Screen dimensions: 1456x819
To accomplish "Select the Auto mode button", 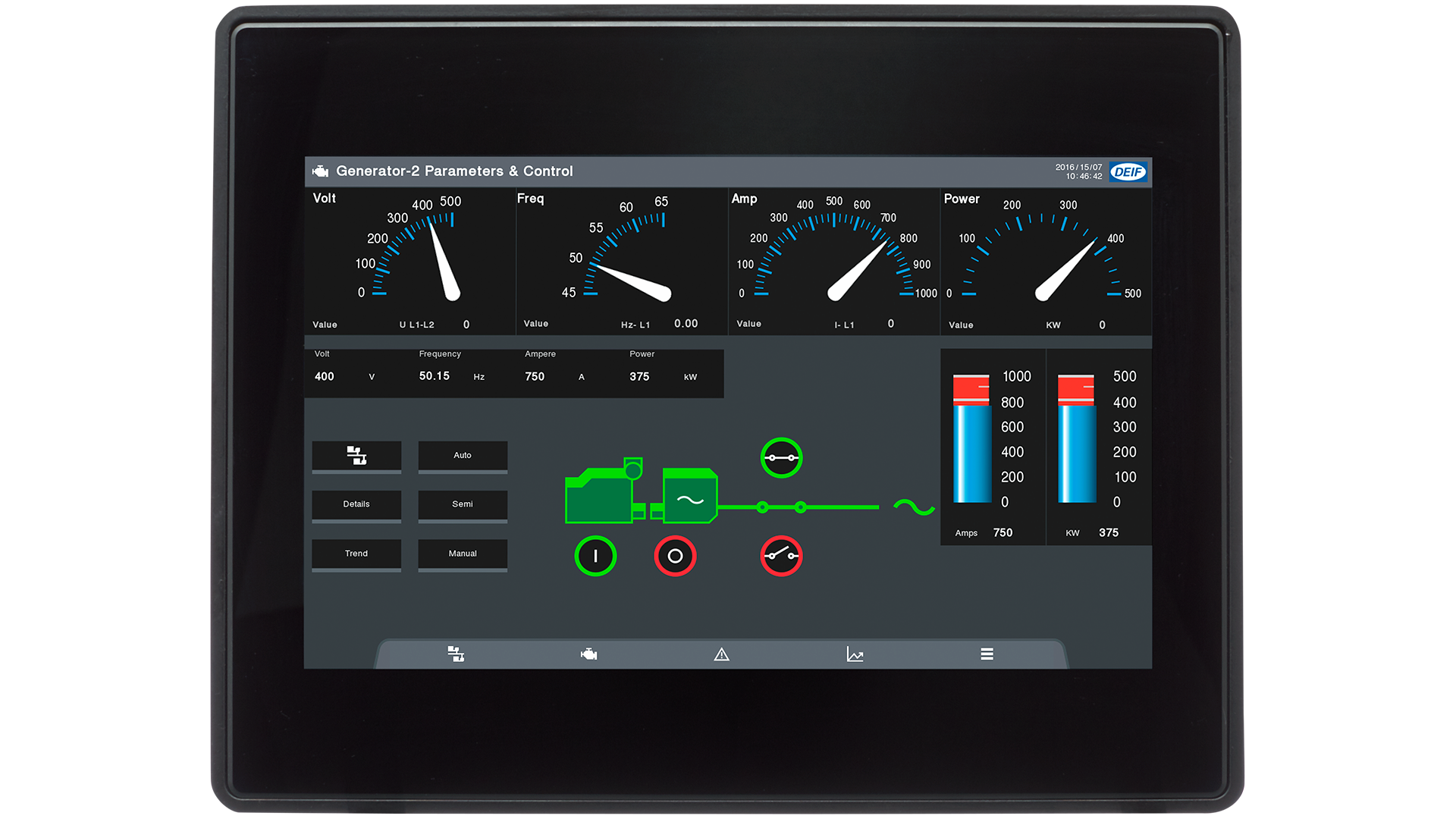I will click(463, 456).
